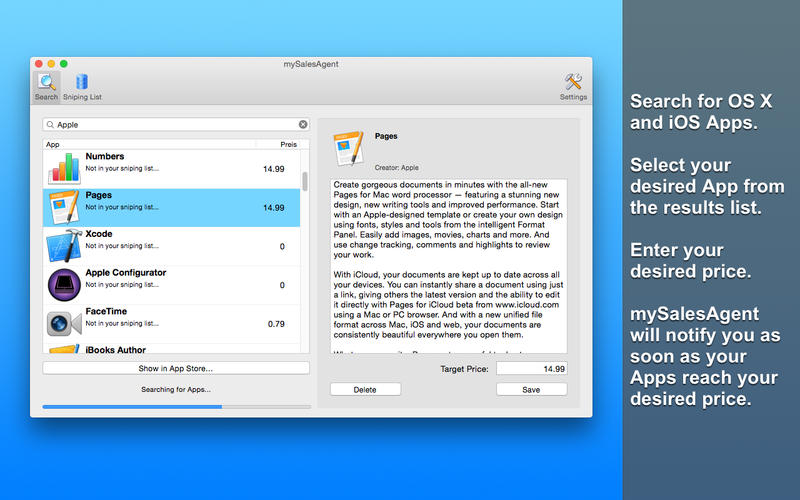Click the Pages price 14.99 in list
This screenshot has height=500, width=800.
(x=273, y=208)
